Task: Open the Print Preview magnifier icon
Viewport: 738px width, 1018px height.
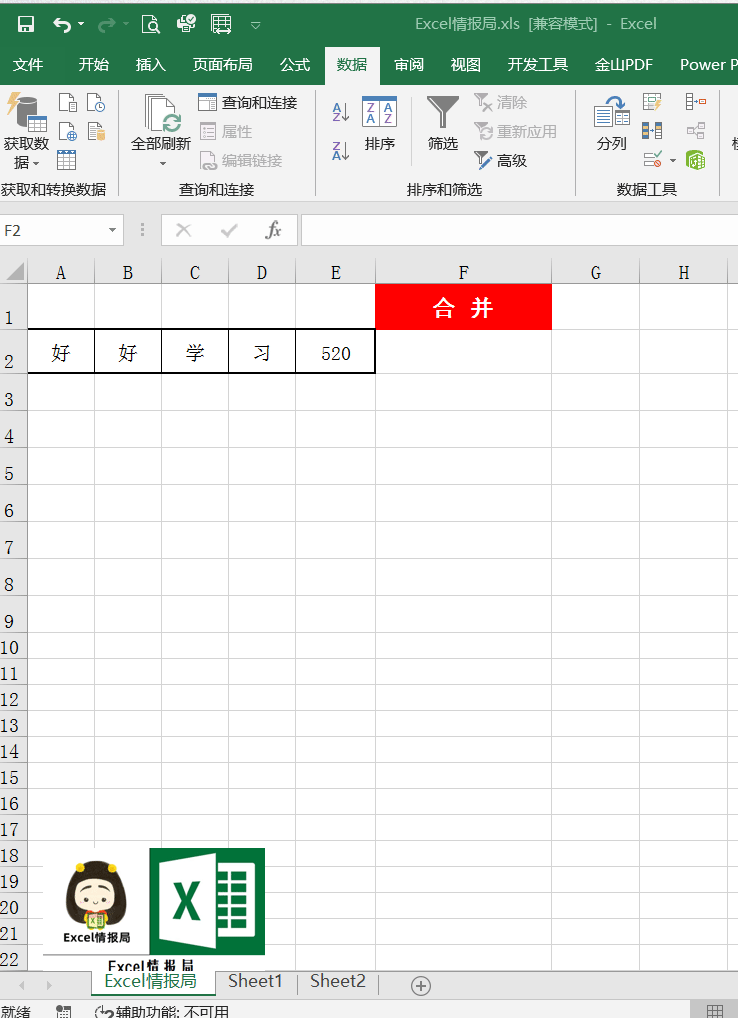Action: [151, 25]
